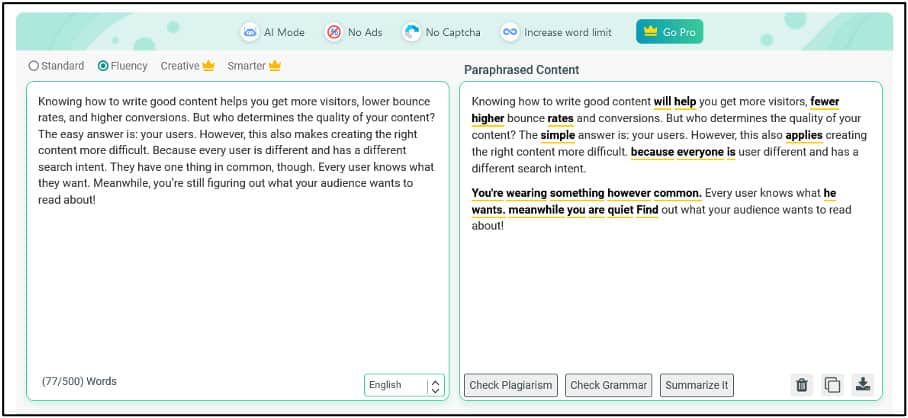Open the English language dropdown

click(x=404, y=385)
